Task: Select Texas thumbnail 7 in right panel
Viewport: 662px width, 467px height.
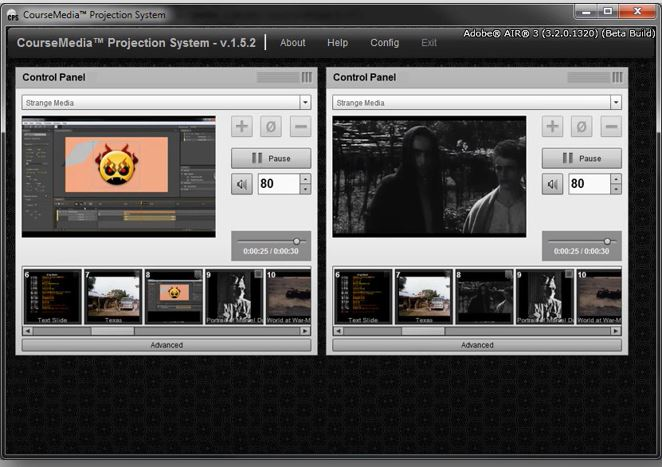Action: (424, 297)
